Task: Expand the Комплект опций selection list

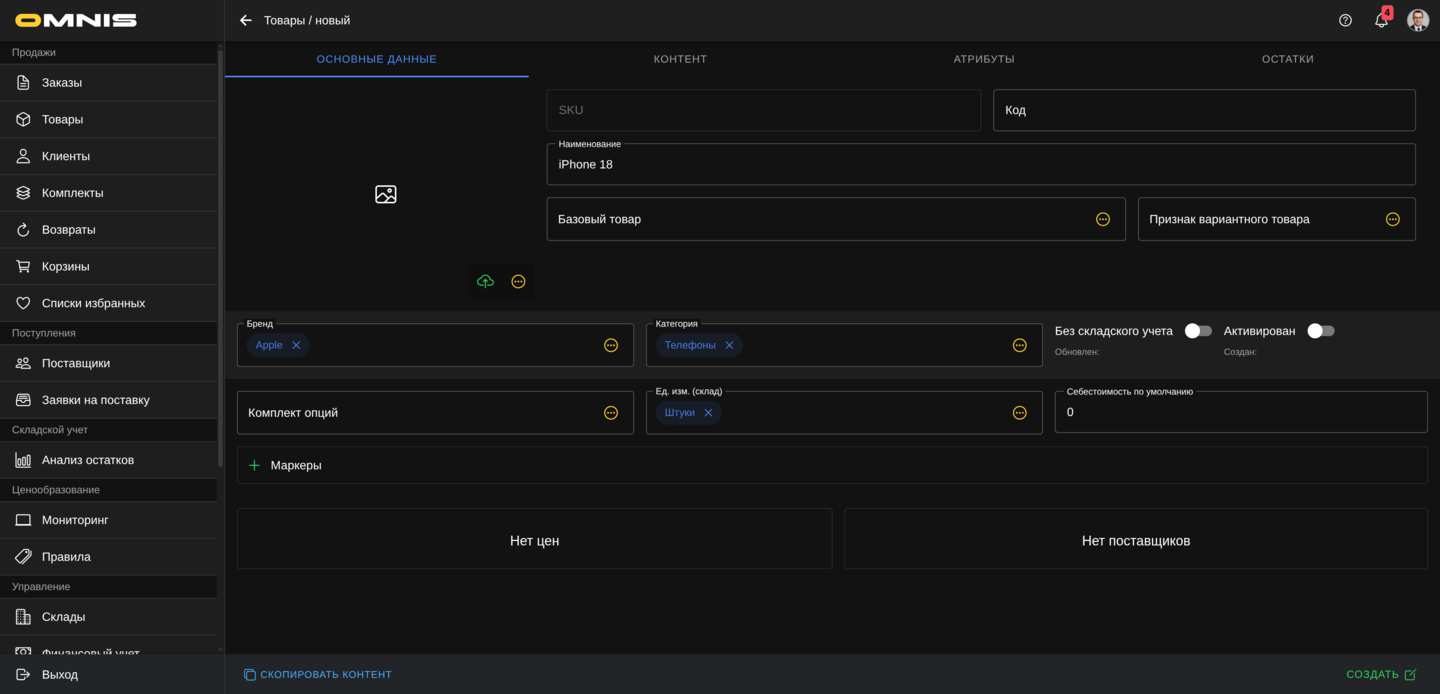Action: pos(611,413)
